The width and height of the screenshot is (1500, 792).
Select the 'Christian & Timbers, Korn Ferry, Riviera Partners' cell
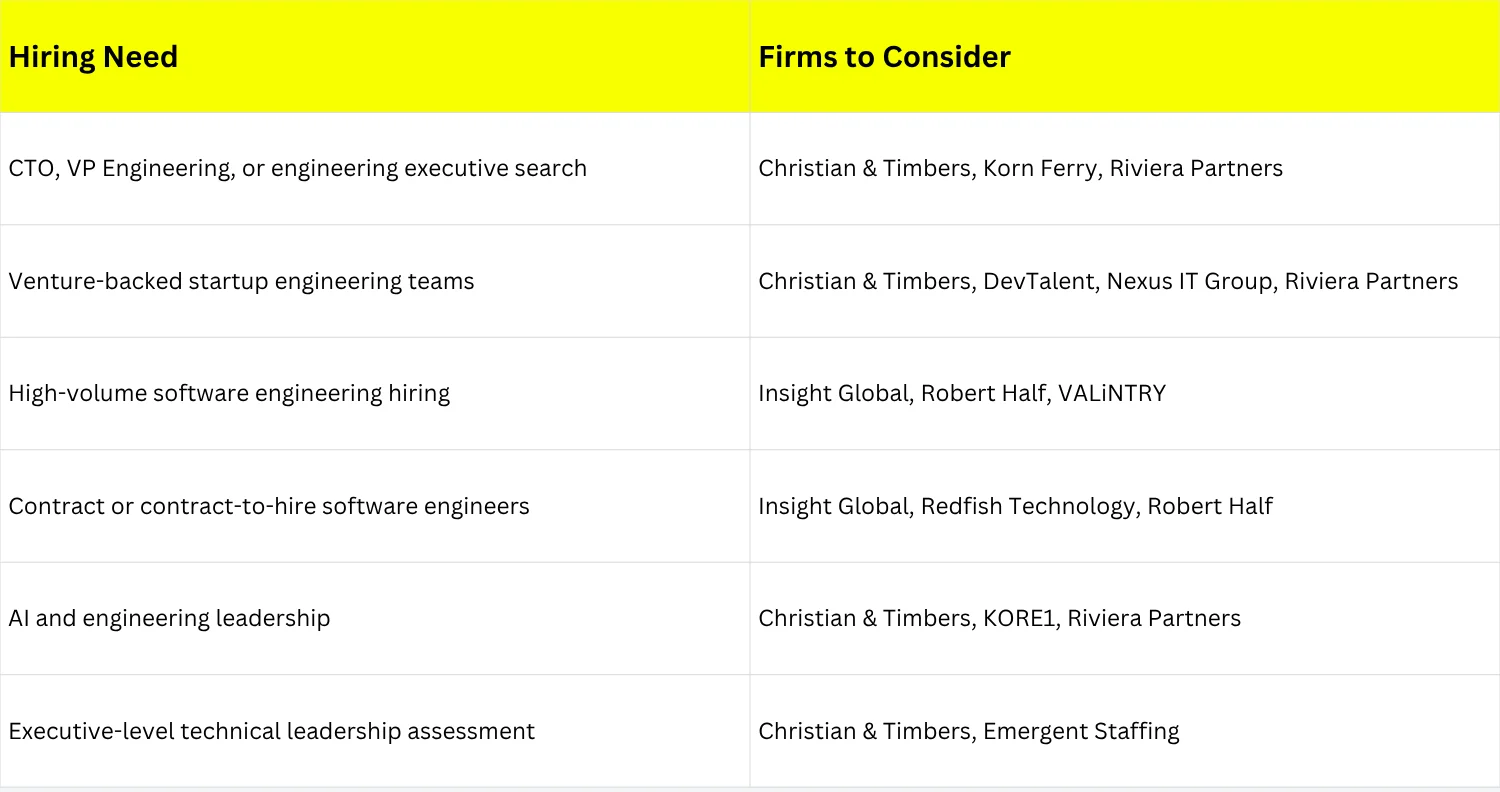pyautogui.click(x=1125, y=168)
